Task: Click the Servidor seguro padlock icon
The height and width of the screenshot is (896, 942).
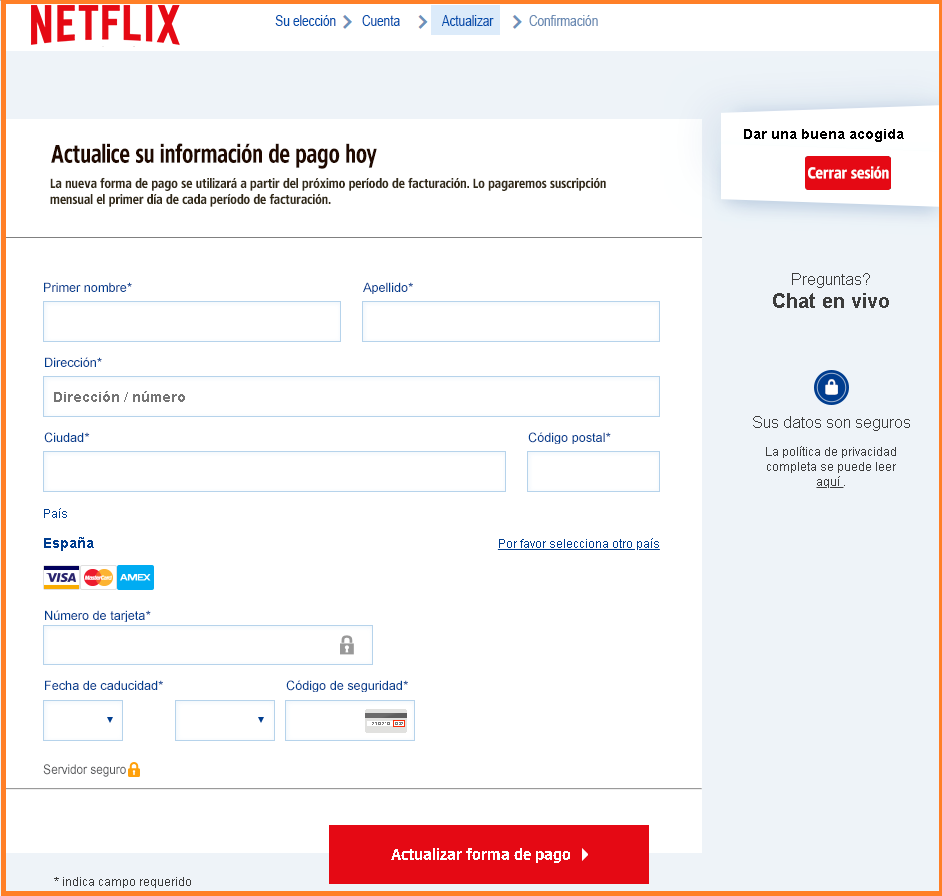Action: [134, 769]
